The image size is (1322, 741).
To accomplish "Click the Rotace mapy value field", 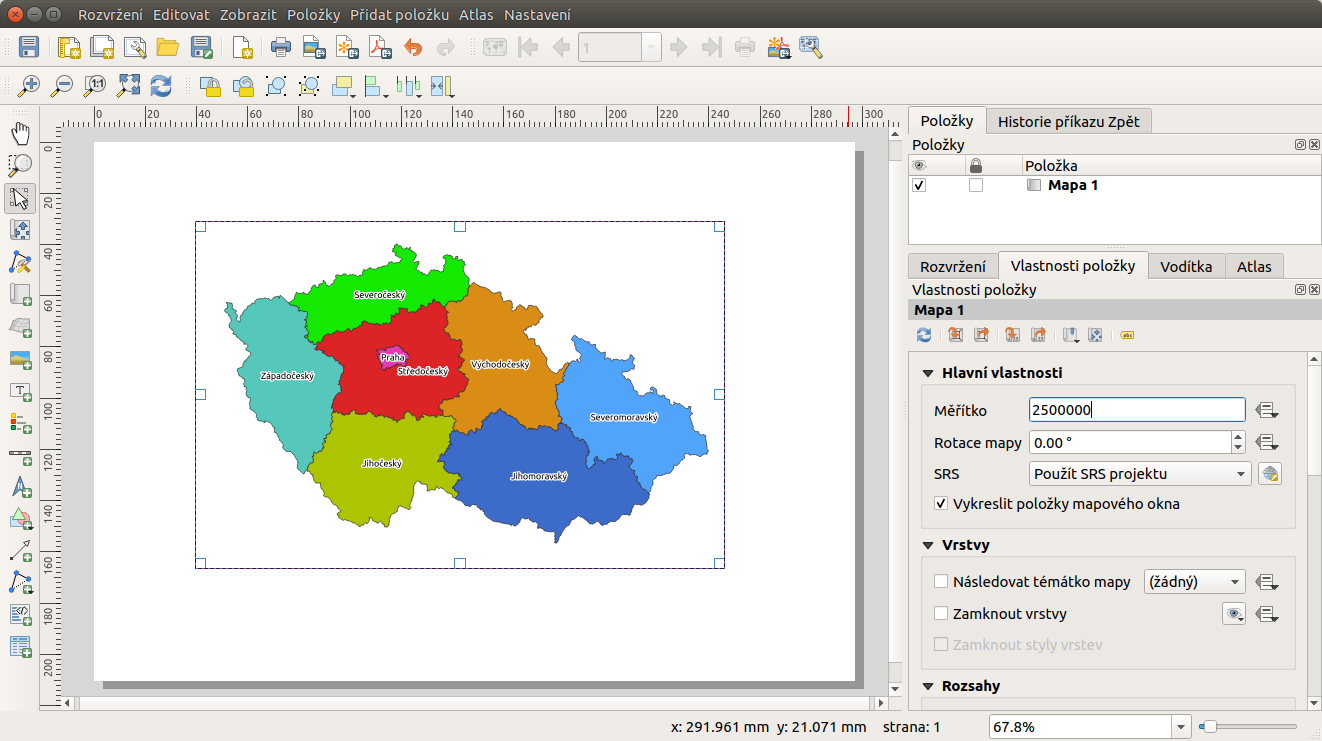I will 1129,442.
